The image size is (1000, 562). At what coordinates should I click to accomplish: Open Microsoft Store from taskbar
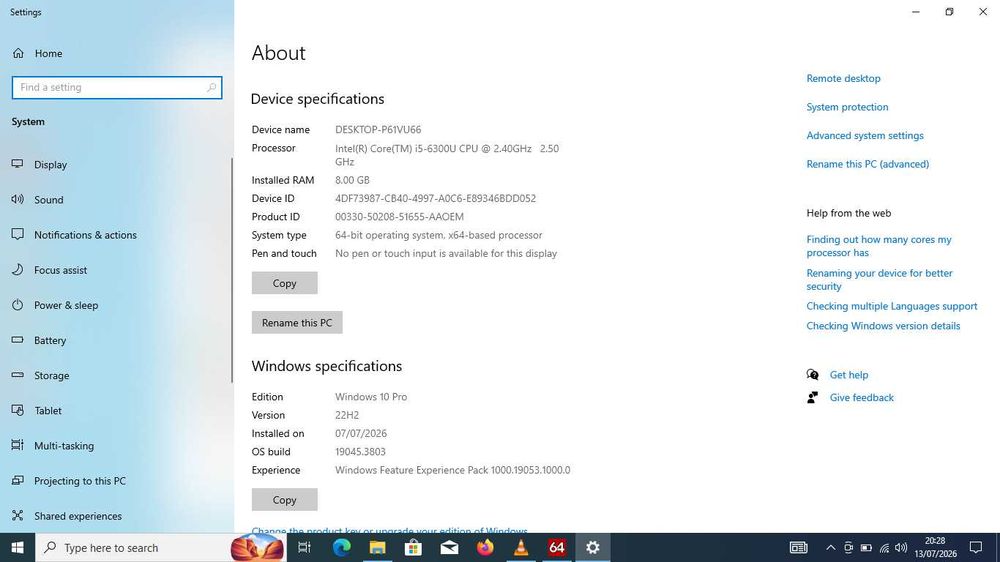413,547
